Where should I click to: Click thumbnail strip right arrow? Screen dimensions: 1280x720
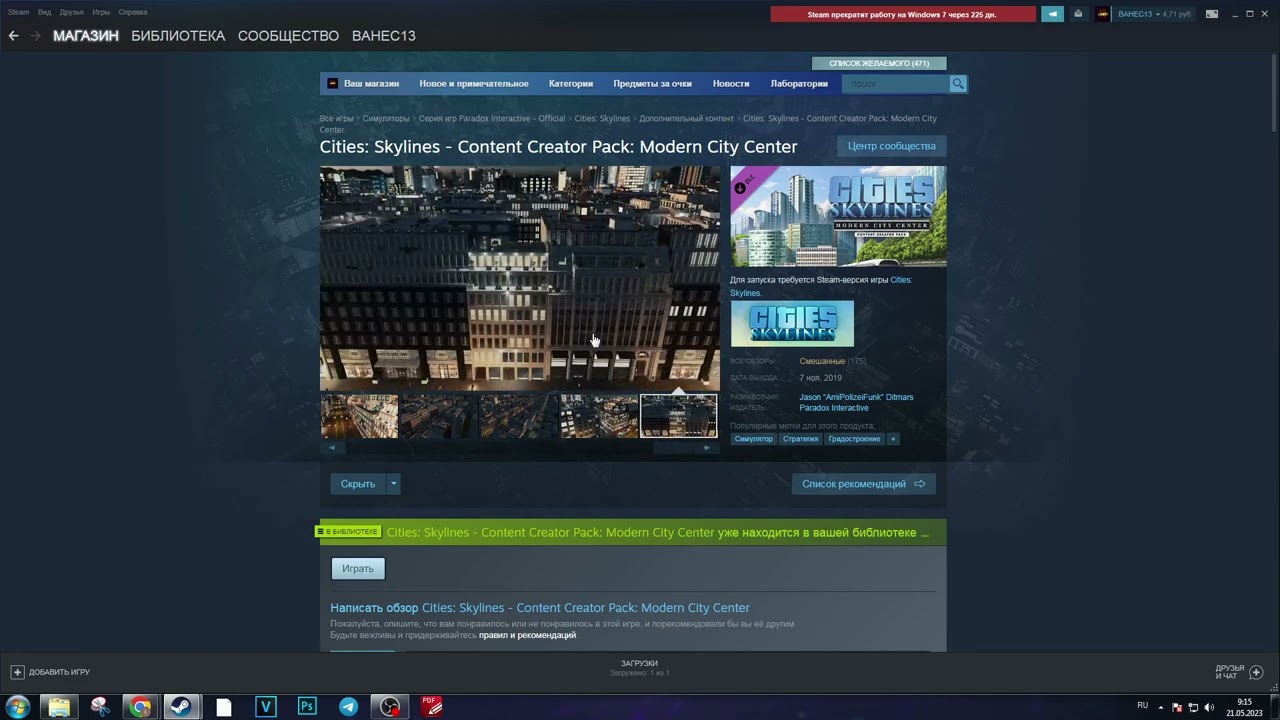pyautogui.click(x=707, y=448)
